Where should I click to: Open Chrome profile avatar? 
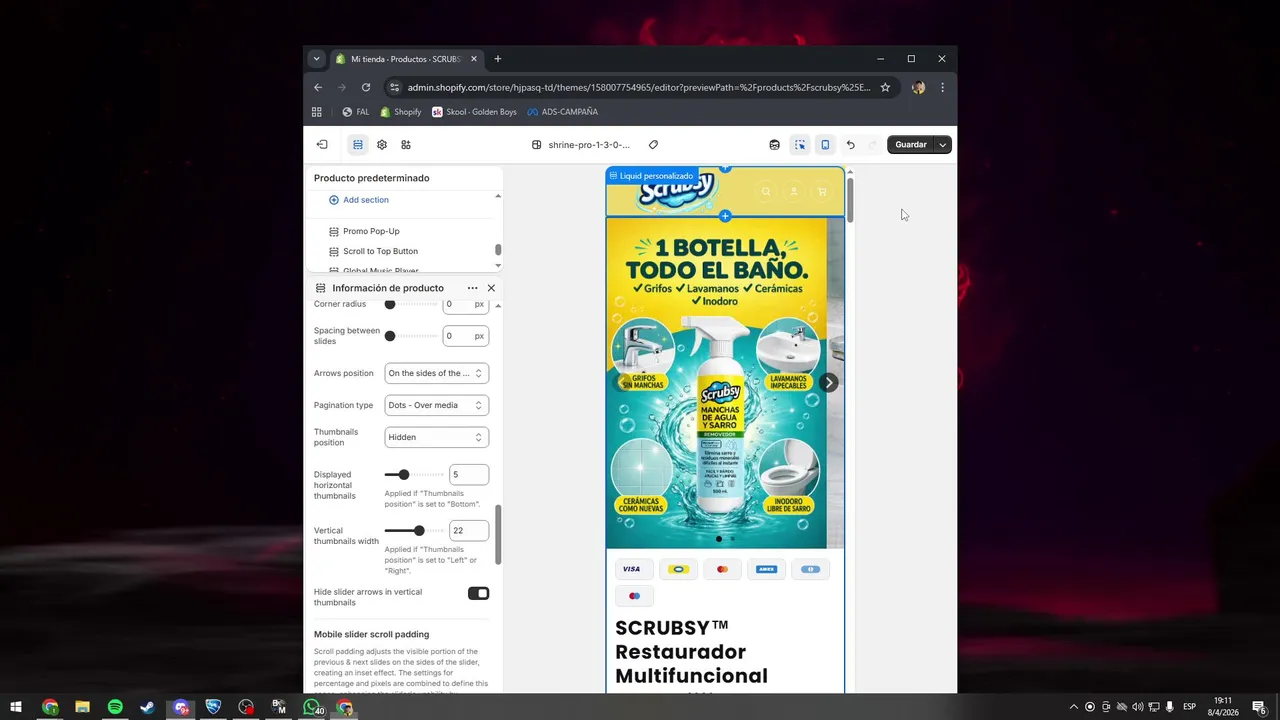tap(918, 87)
